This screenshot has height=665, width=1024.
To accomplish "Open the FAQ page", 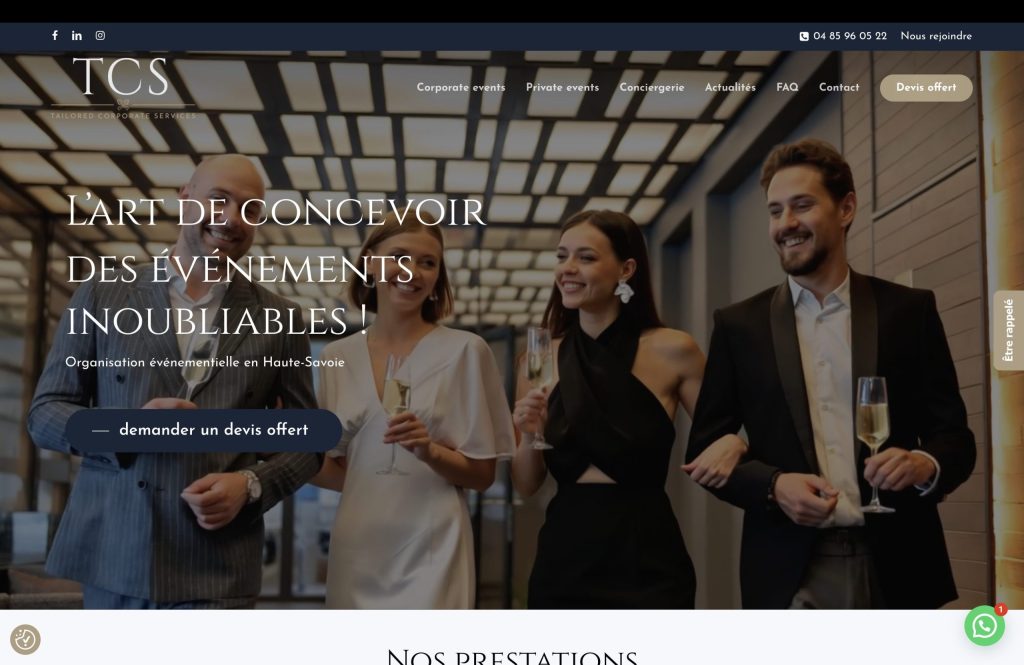I will [x=787, y=87].
